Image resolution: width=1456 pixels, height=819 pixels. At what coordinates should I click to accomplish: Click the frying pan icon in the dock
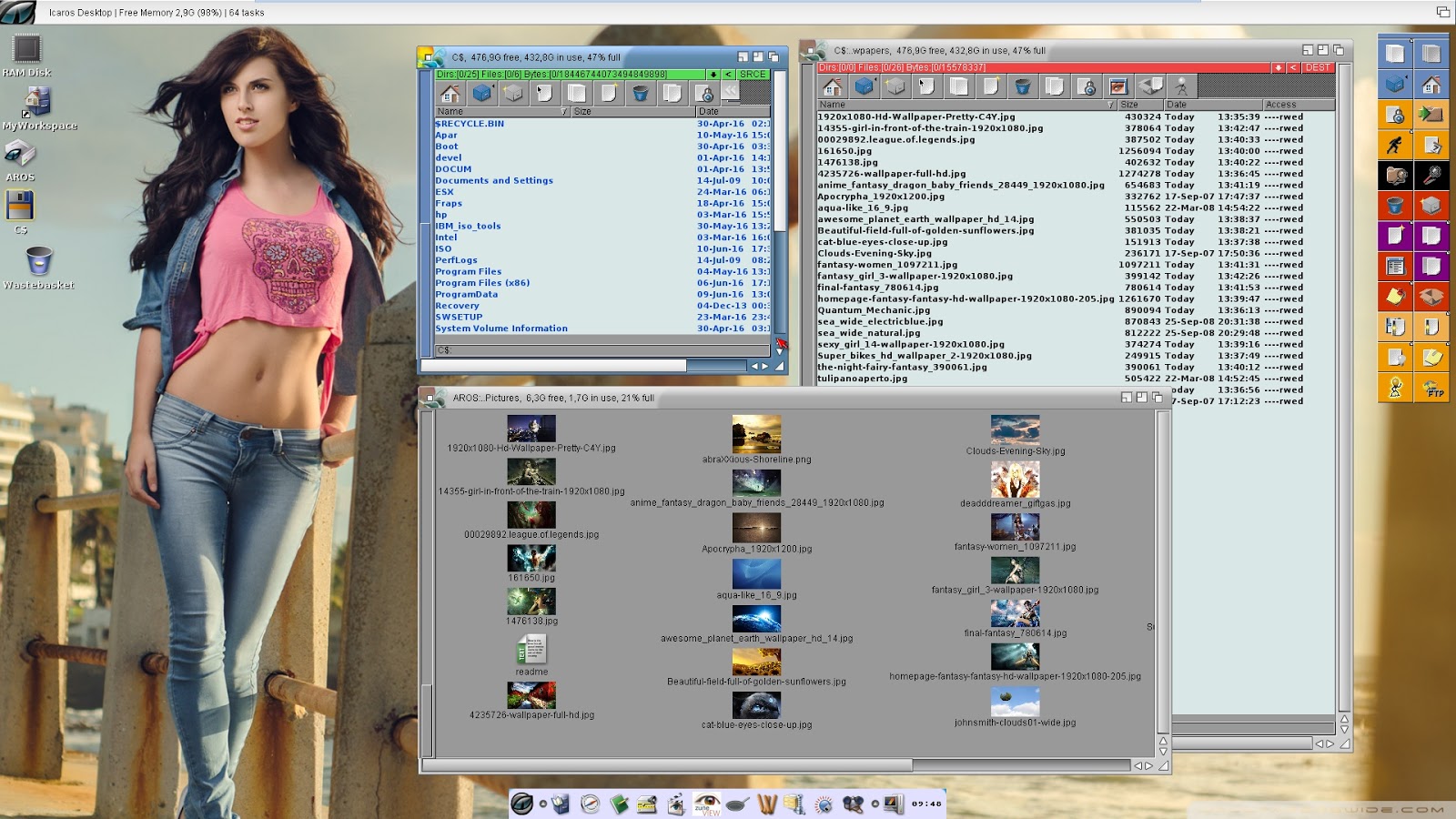[738, 804]
